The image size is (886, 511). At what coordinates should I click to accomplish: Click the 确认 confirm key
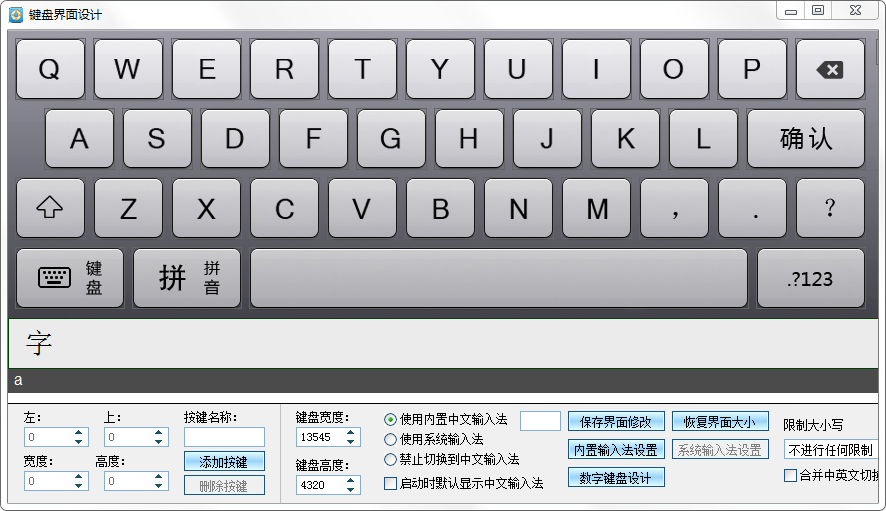(x=805, y=139)
